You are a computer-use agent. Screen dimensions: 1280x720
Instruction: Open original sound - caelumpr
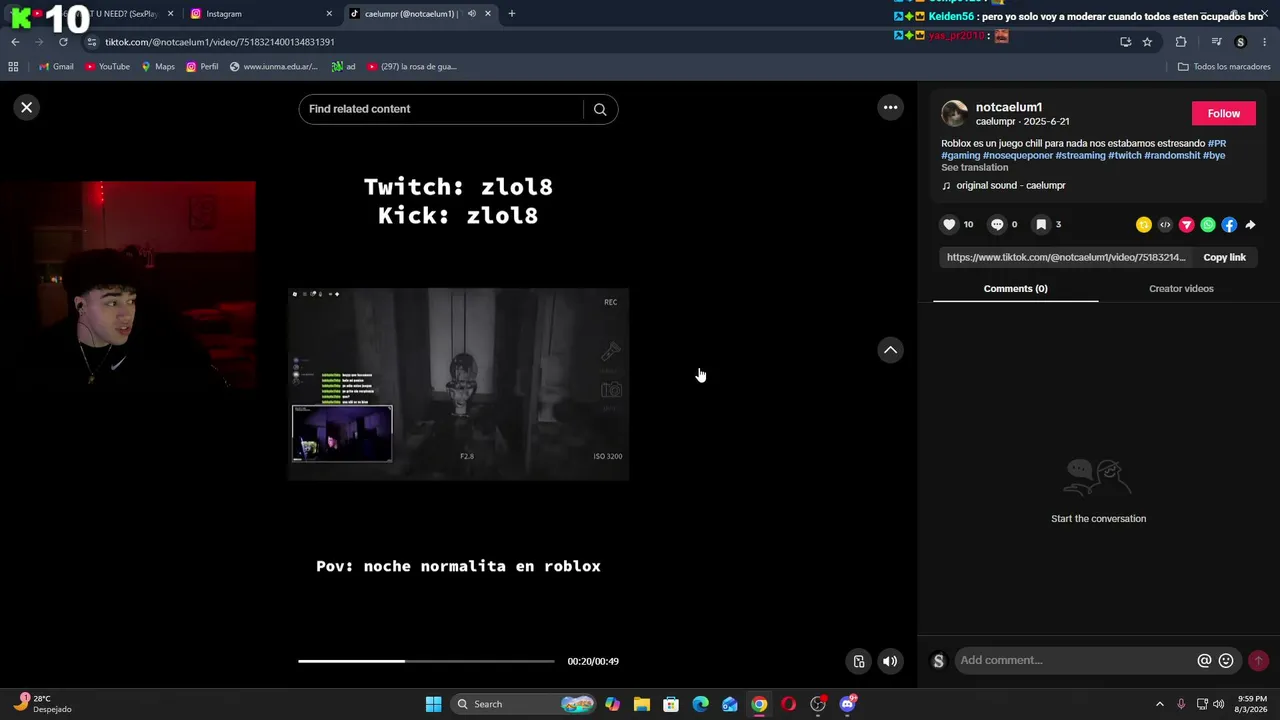pos(1010,185)
